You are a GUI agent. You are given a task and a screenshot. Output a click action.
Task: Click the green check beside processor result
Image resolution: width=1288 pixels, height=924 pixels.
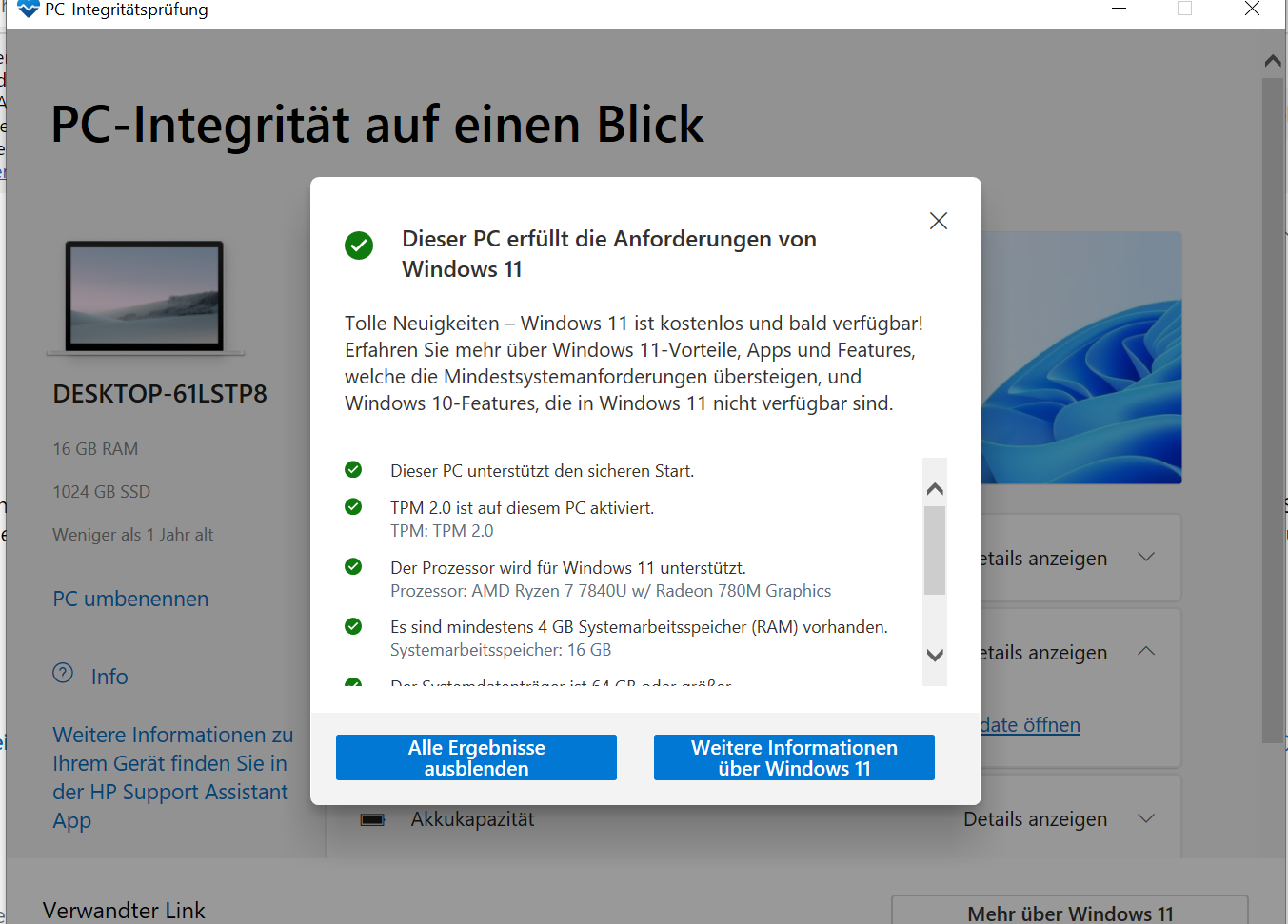pyautogui.click(x=353, y=567)
